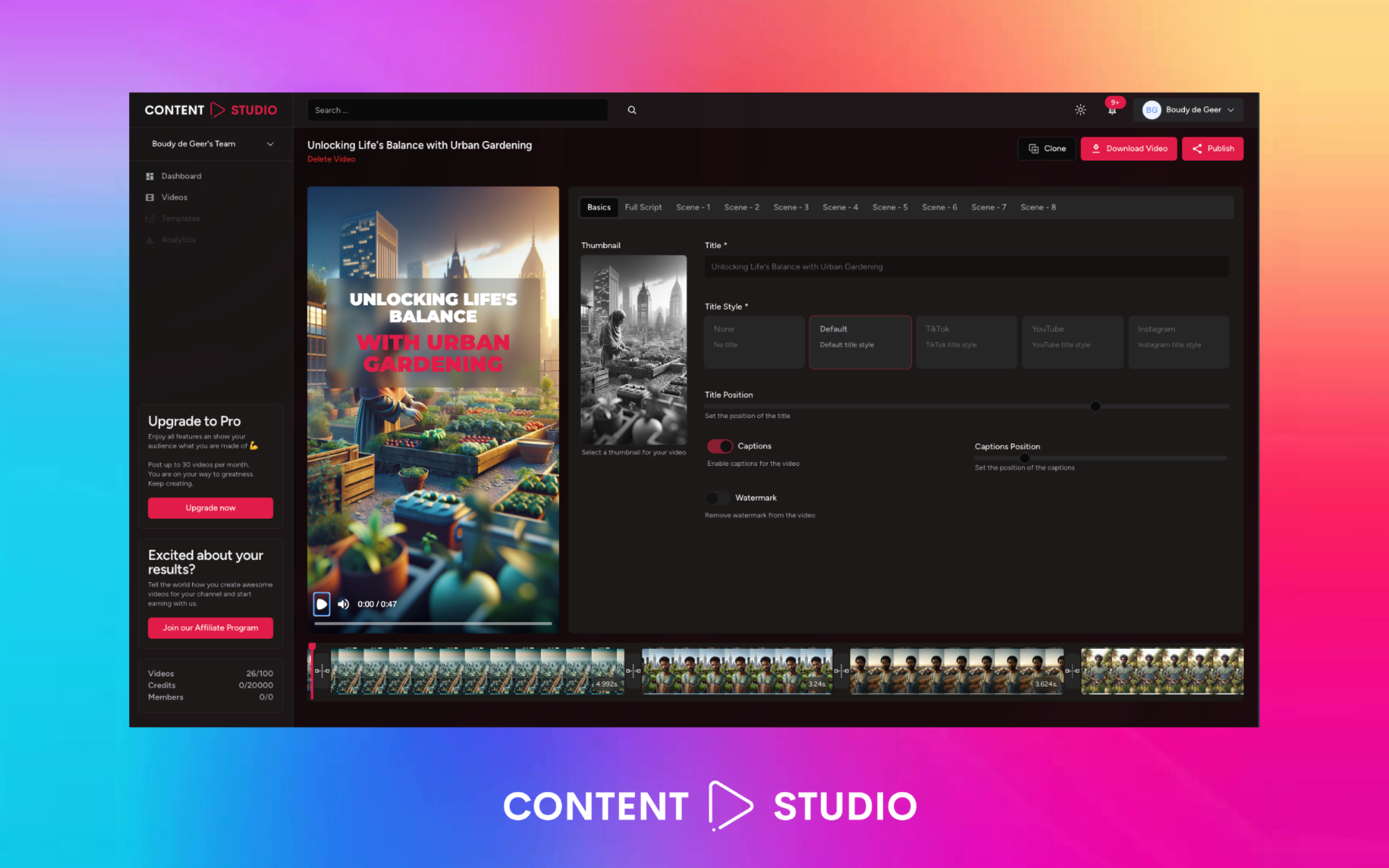Switch to the Basics tab
The image size is (1389, 868).
[598, 207]
